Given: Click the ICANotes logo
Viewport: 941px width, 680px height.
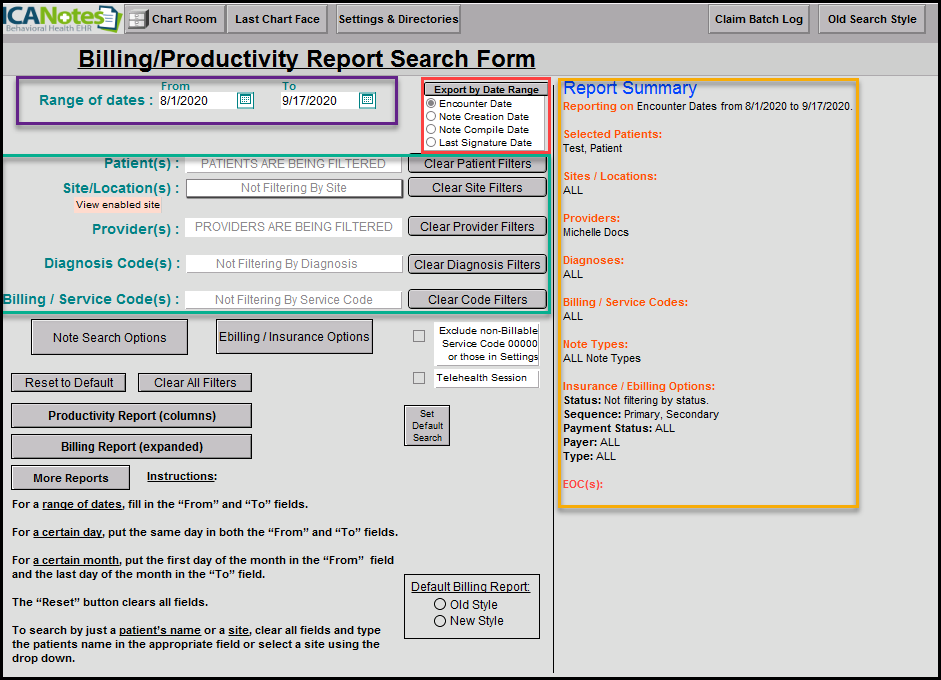Looking at the screenshot, I should pyautogui.click(x=60, y=18).
